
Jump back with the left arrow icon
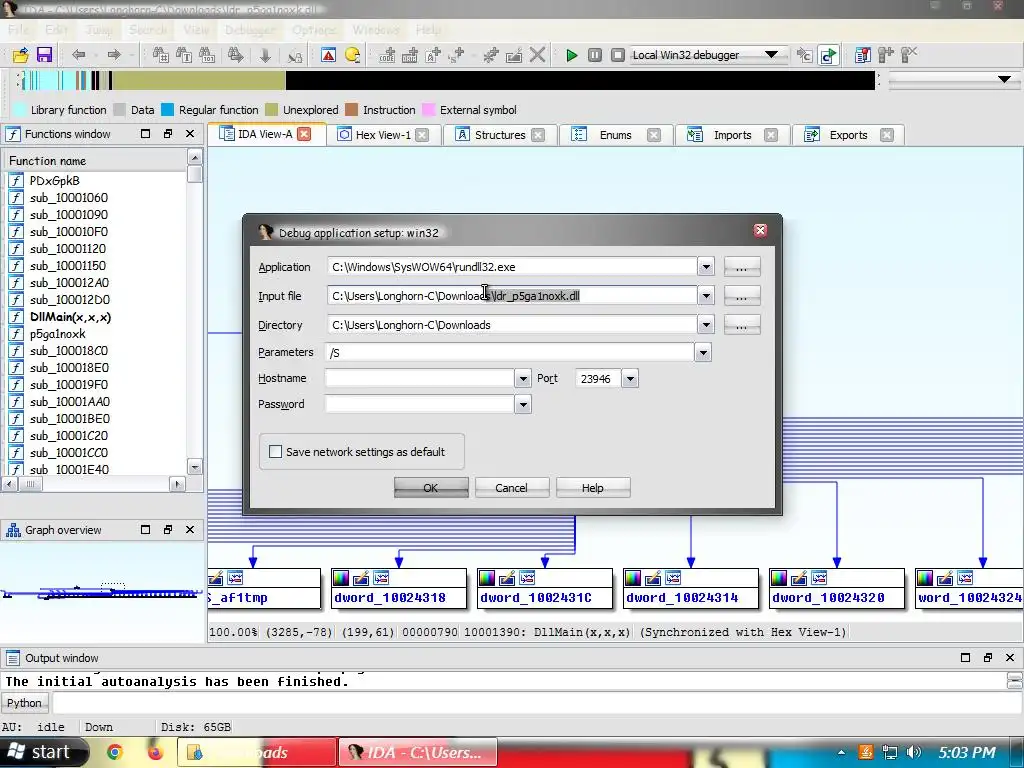tap(79, 55)
